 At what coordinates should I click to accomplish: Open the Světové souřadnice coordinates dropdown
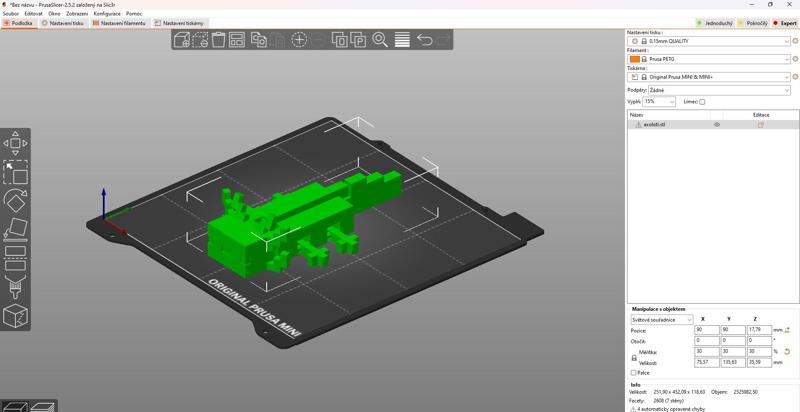pyautogui.click(x=661, y=320)
